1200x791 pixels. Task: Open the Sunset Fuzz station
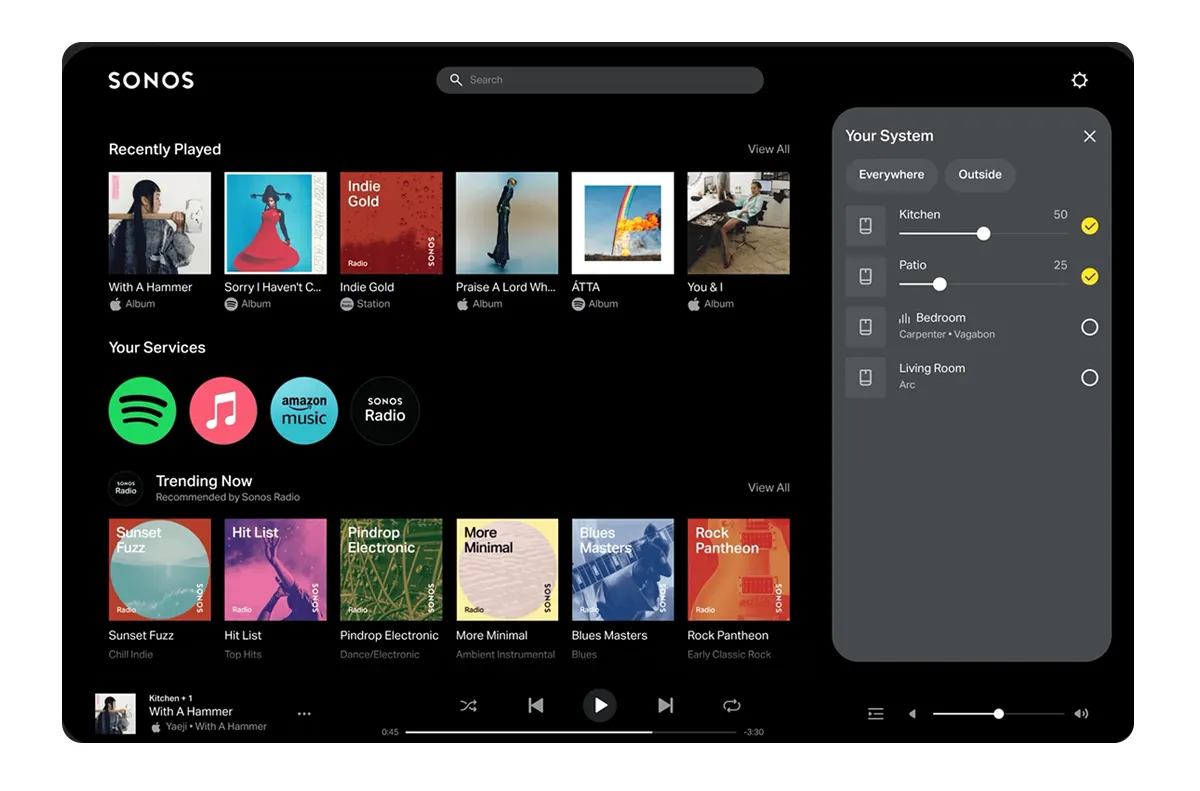tap(160, 570)
